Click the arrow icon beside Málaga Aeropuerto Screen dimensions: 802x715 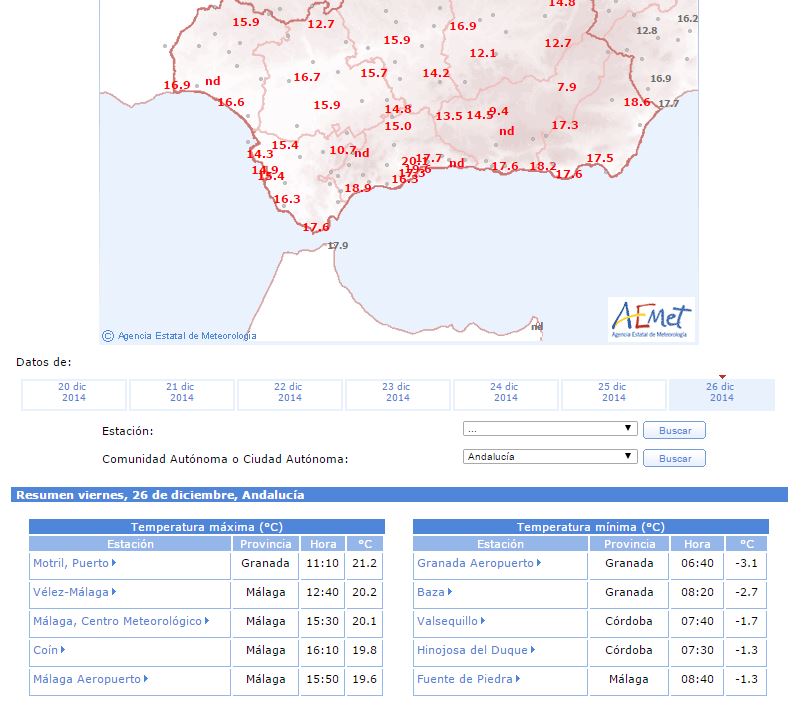(x=146, y=679)
